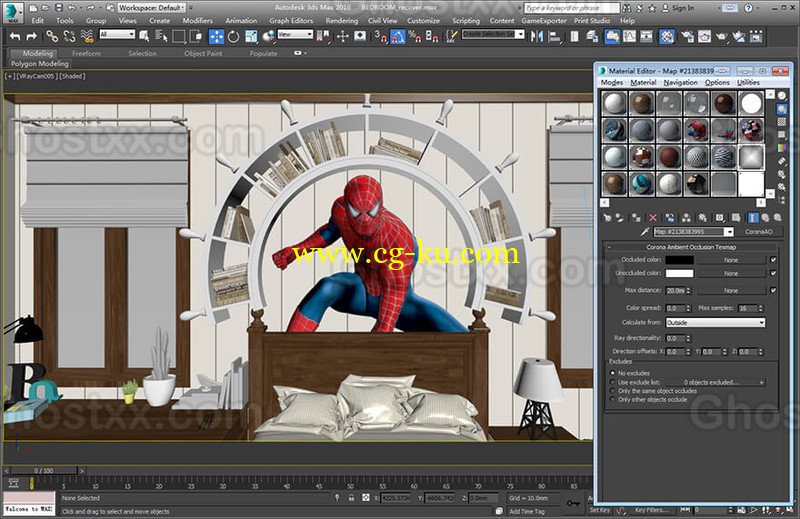
Task: Toggle the Unoccluded color map checkbox
Action: [x=773, y=274]
